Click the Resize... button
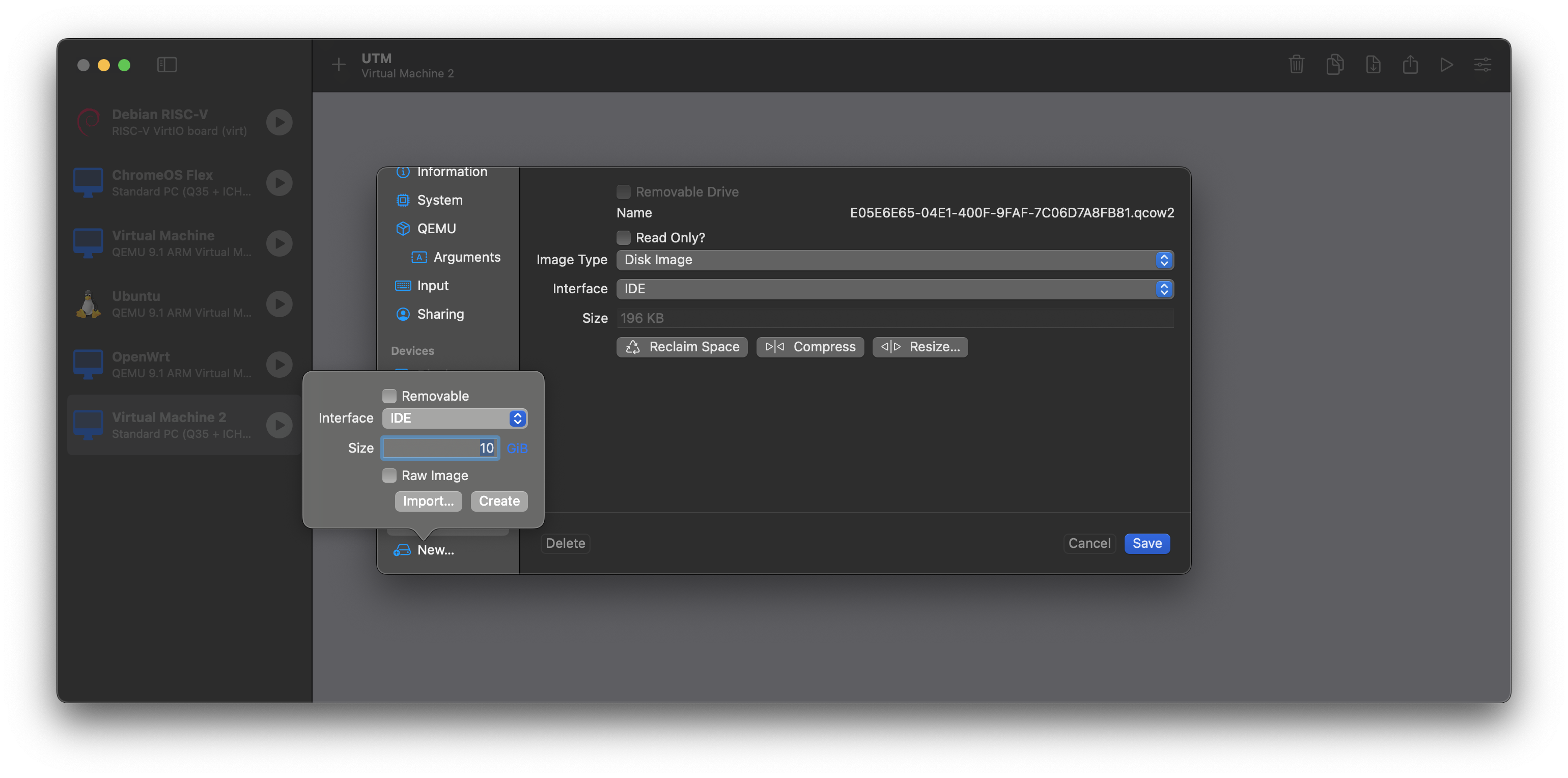Image resolution: width=1568 pixels, height=778 pixels. (x=920, y=347)
